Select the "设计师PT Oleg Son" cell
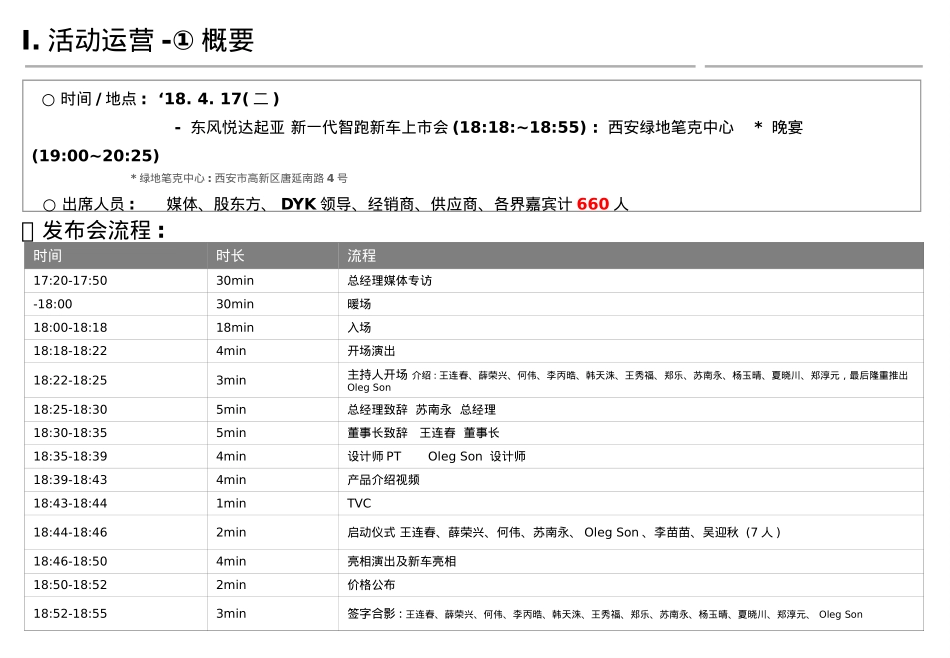 pyautogui.click(x=430, y=456)
